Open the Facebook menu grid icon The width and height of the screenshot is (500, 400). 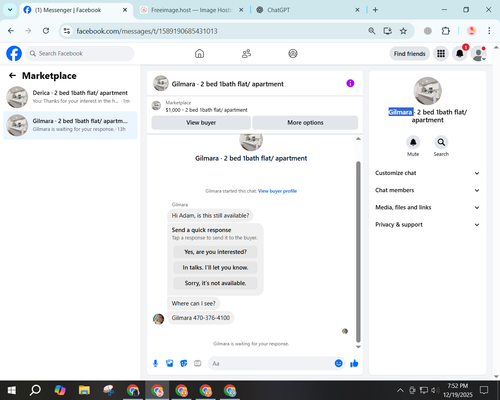pos(441,53)
